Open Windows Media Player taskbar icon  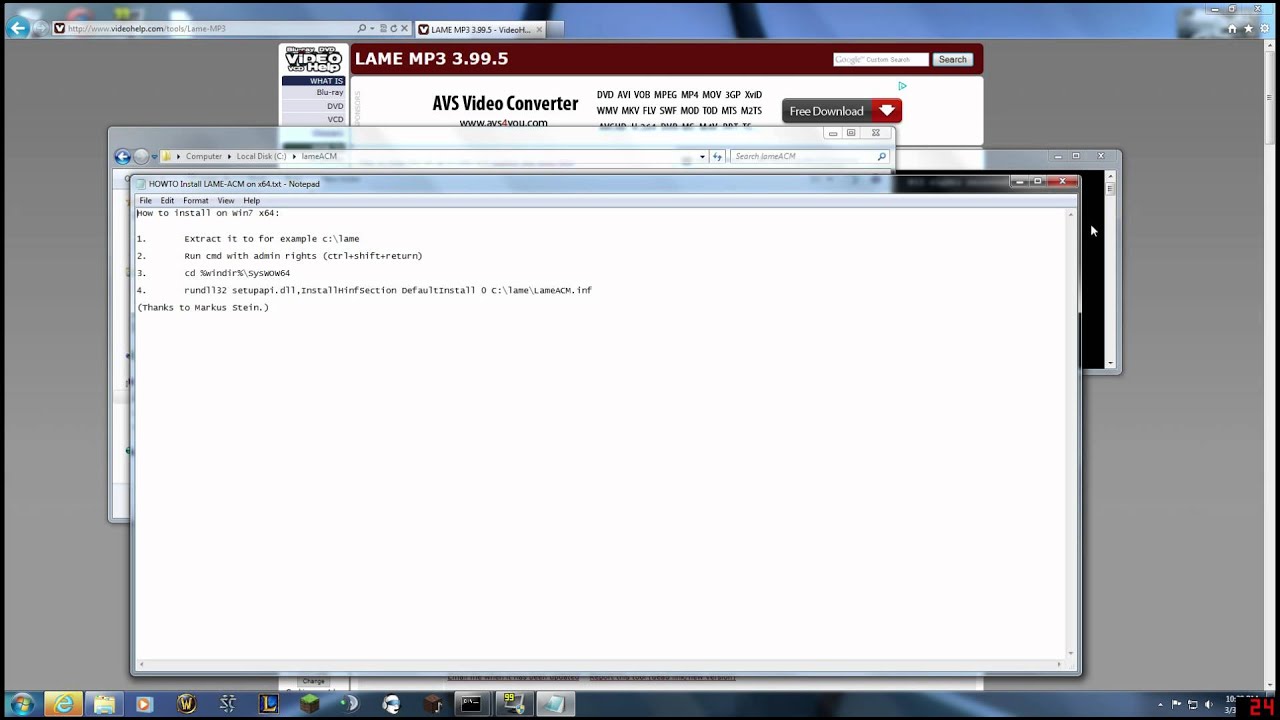tap(143, 704)
